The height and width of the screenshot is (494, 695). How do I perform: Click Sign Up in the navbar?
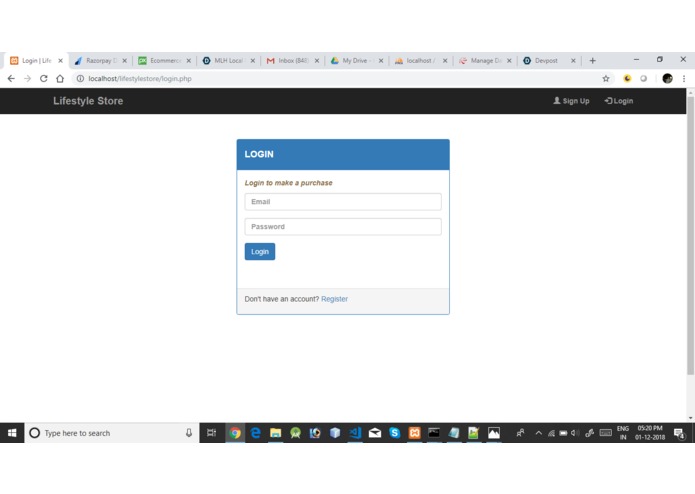pyautogui.click(x=571, y=101)
